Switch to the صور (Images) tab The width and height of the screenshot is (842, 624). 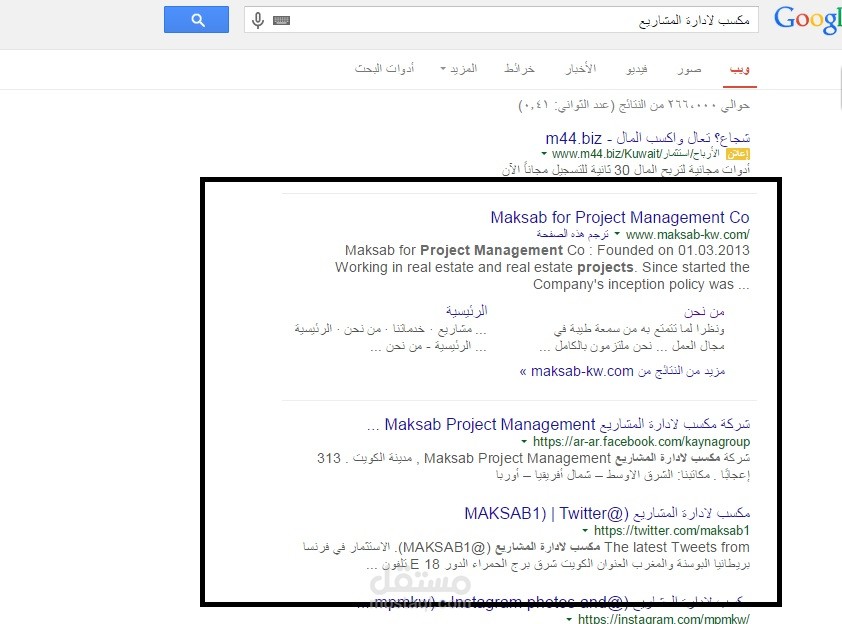tap(689, 69)
